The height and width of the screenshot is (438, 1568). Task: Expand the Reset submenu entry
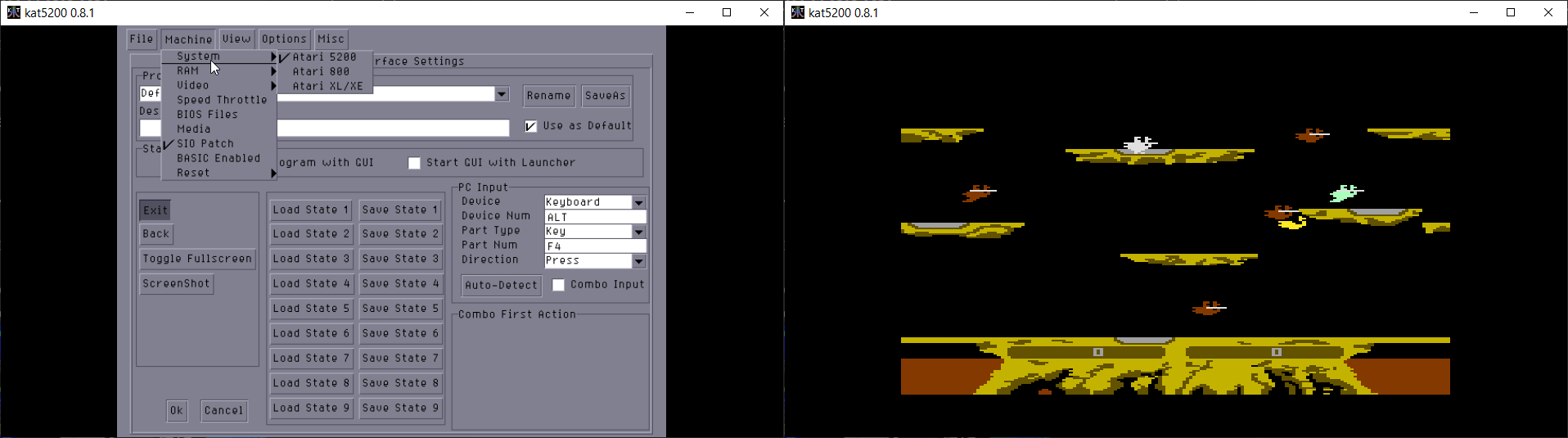219,174
